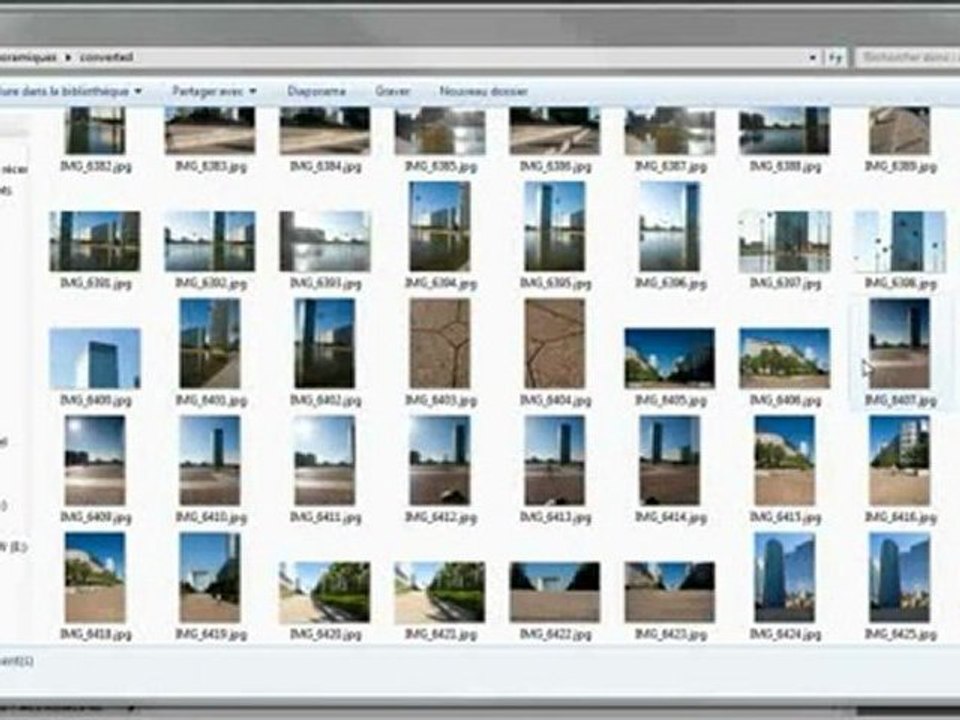Select the IMG_6403.jpg cracked ground thumbnail
The width and height of the screenshot is (960, 720).
pyautogui.click(x=440, y=343)
